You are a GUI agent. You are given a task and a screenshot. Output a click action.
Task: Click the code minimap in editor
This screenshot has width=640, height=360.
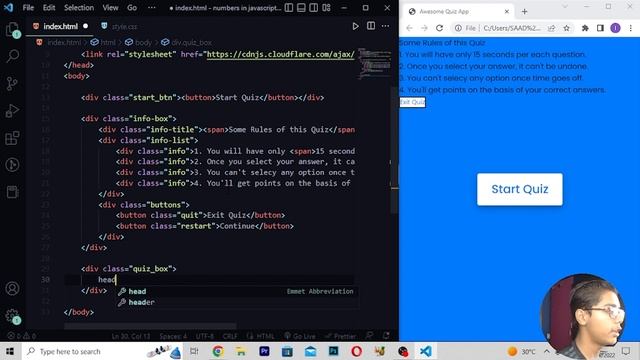click(375, 63)
